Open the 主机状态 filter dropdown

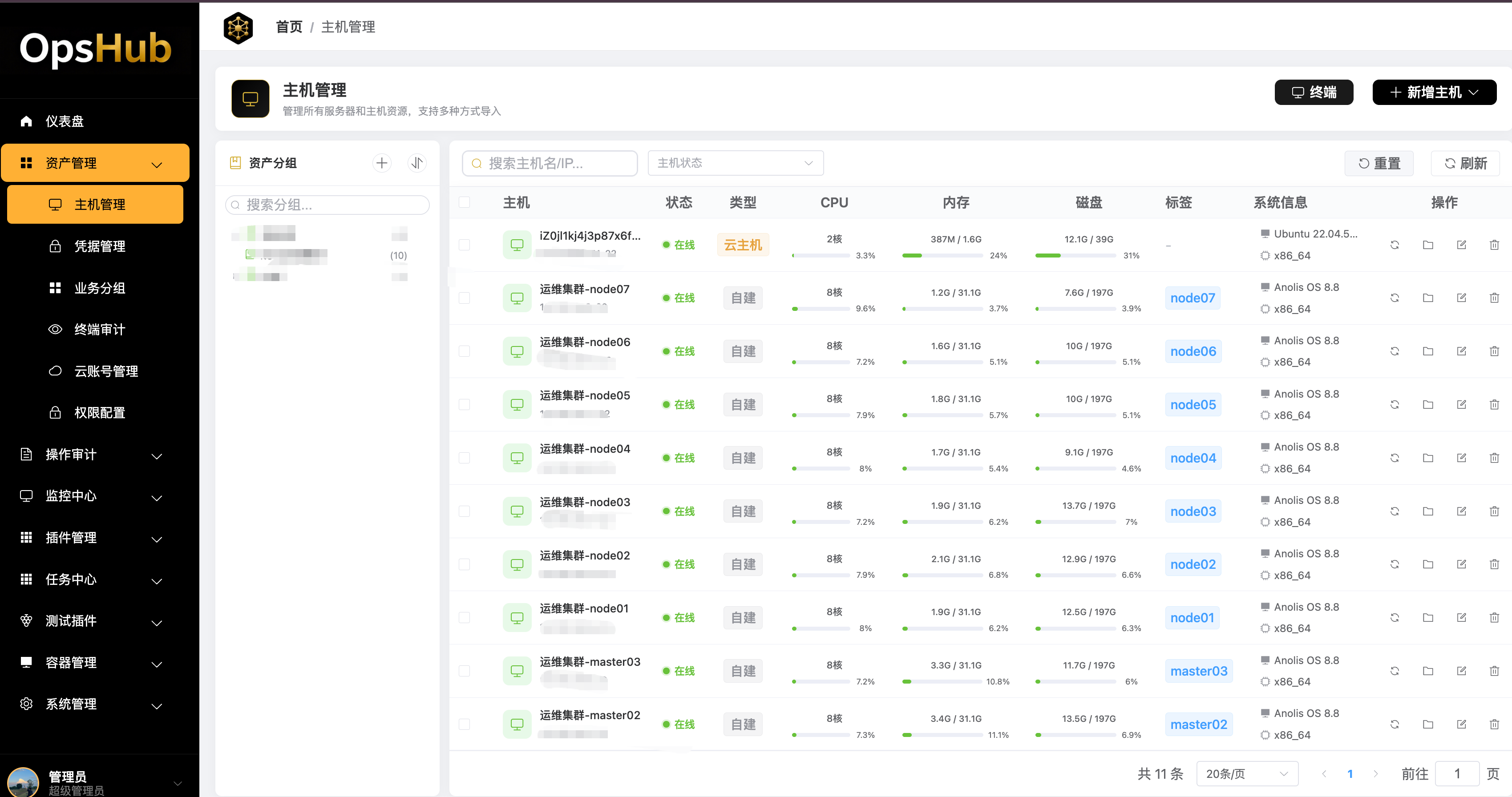(x=735, y=163)
